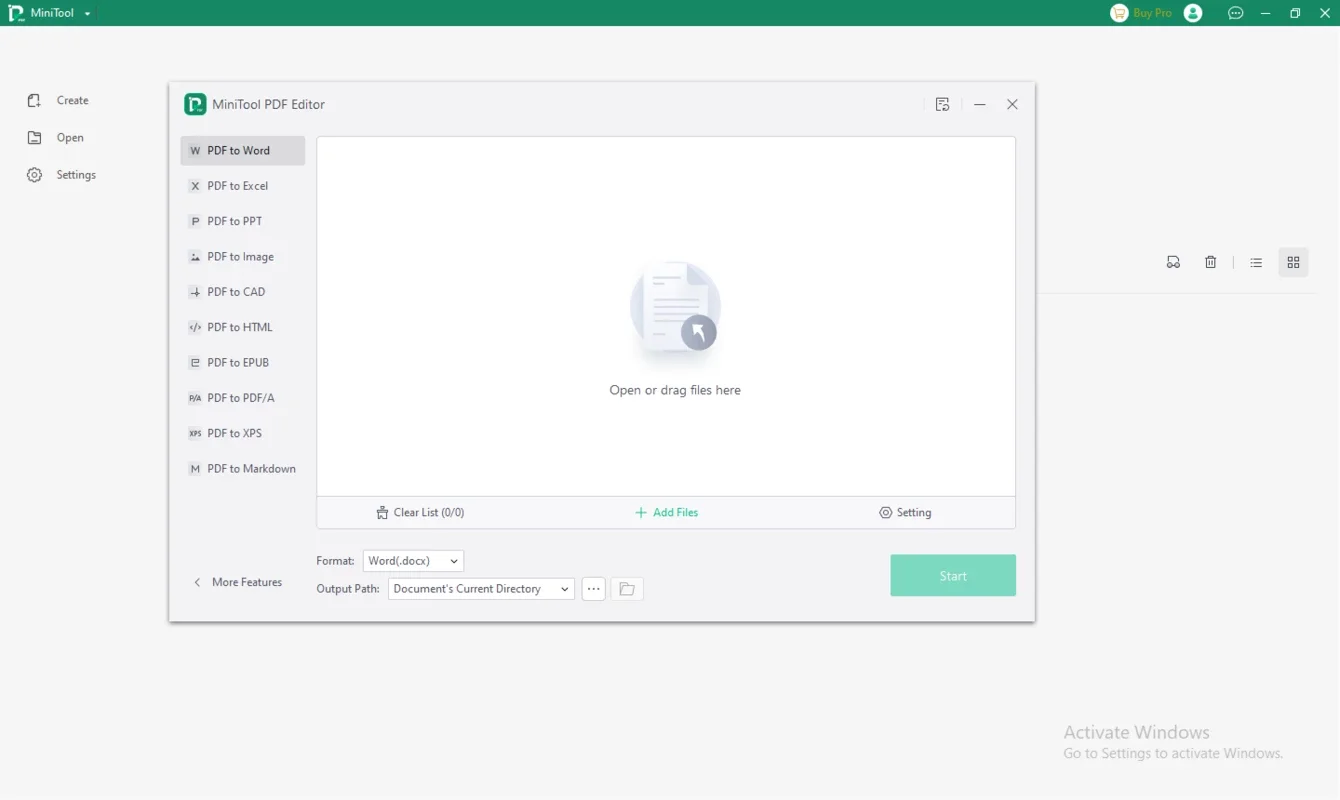Click the Open or drag files here text
This screenshot has height=800, width=1340.
(675, 390)
